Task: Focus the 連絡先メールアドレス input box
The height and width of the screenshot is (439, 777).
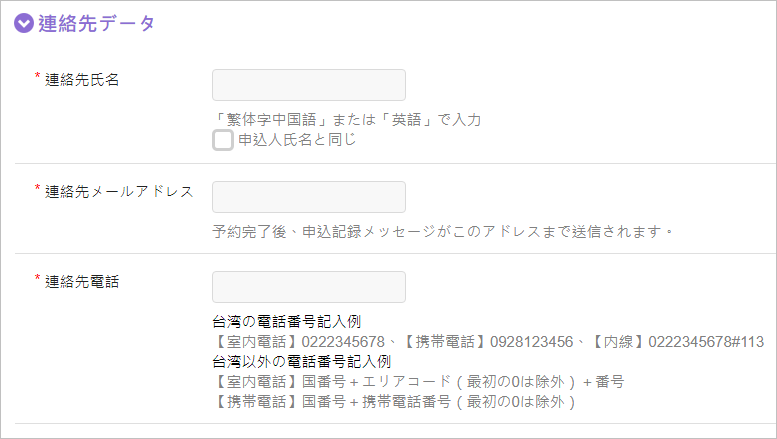Action: [309, 197]
